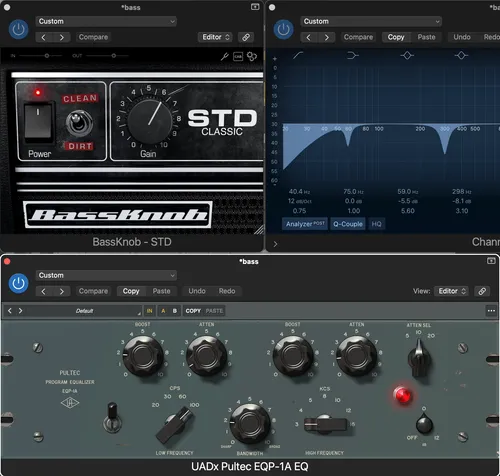Image resolution: width=500 pixels, height=476 pixels.
Task: Click Undo in Pultec window
Action: click(197, 291)
